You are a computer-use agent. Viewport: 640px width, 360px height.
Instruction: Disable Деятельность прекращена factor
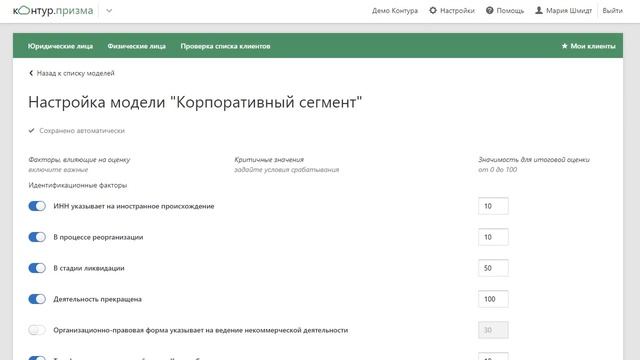coord(37,299)
